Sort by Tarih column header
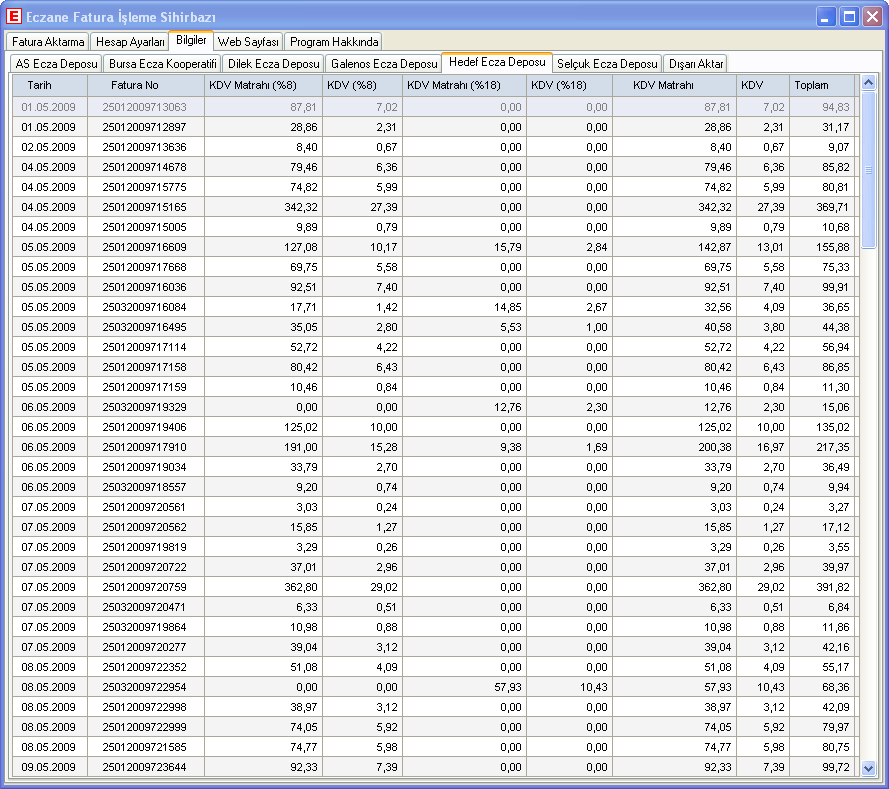This screenshot has width=889, height=789. 40,85
